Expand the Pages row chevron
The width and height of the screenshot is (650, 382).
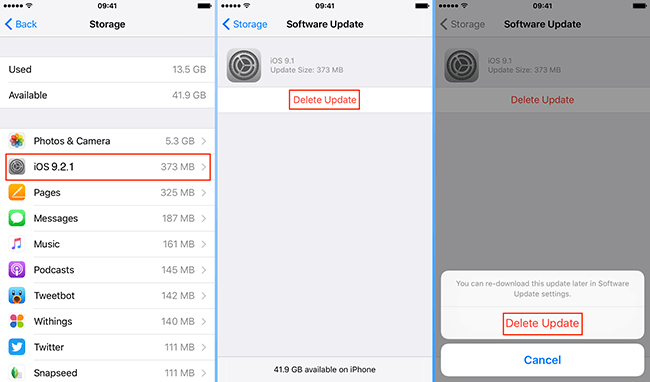tap(204, 193)
